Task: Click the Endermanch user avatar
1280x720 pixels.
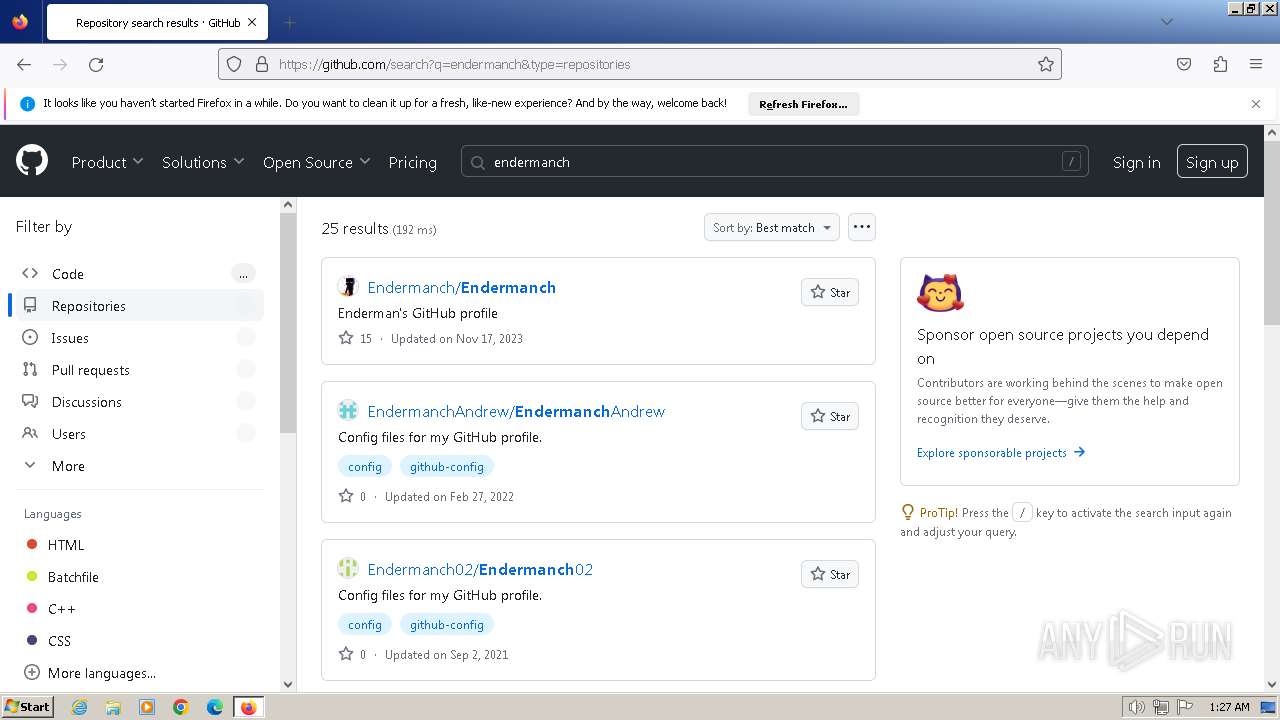Action: [x=348, y=287]
